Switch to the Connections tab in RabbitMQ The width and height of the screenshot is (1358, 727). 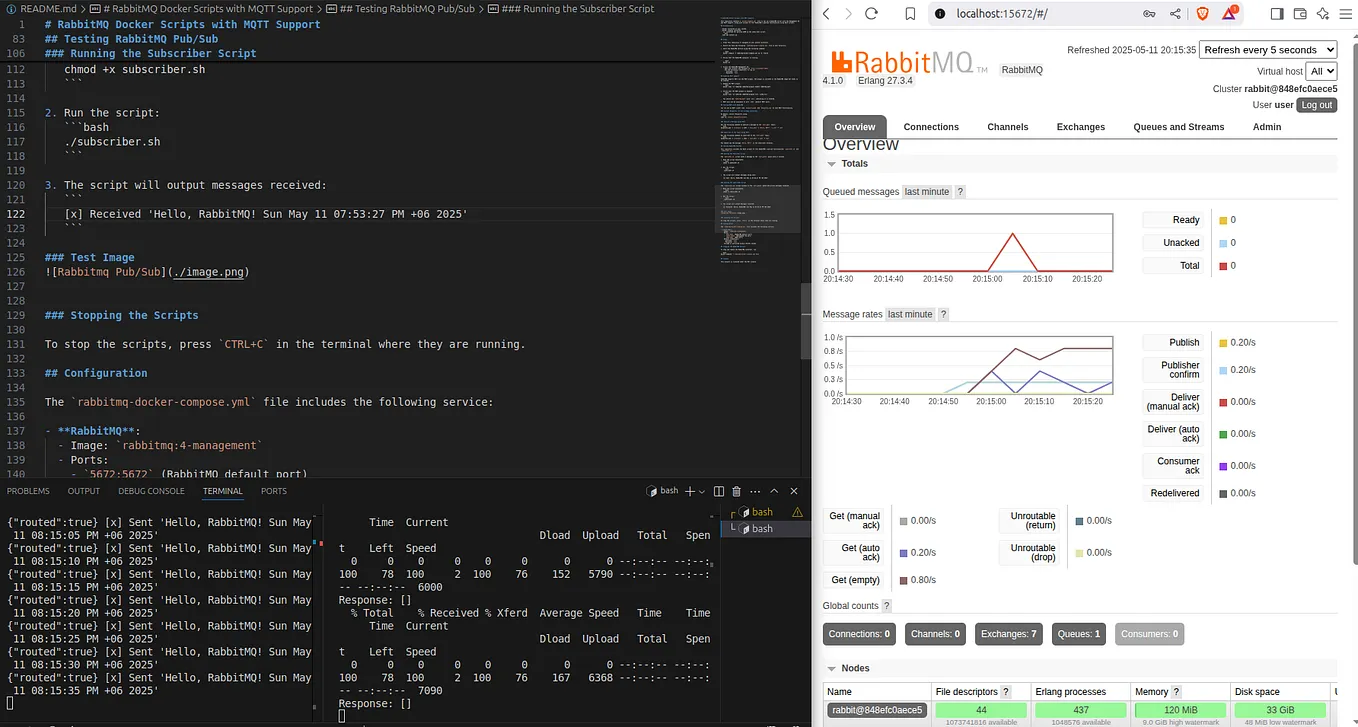point(930,127)
